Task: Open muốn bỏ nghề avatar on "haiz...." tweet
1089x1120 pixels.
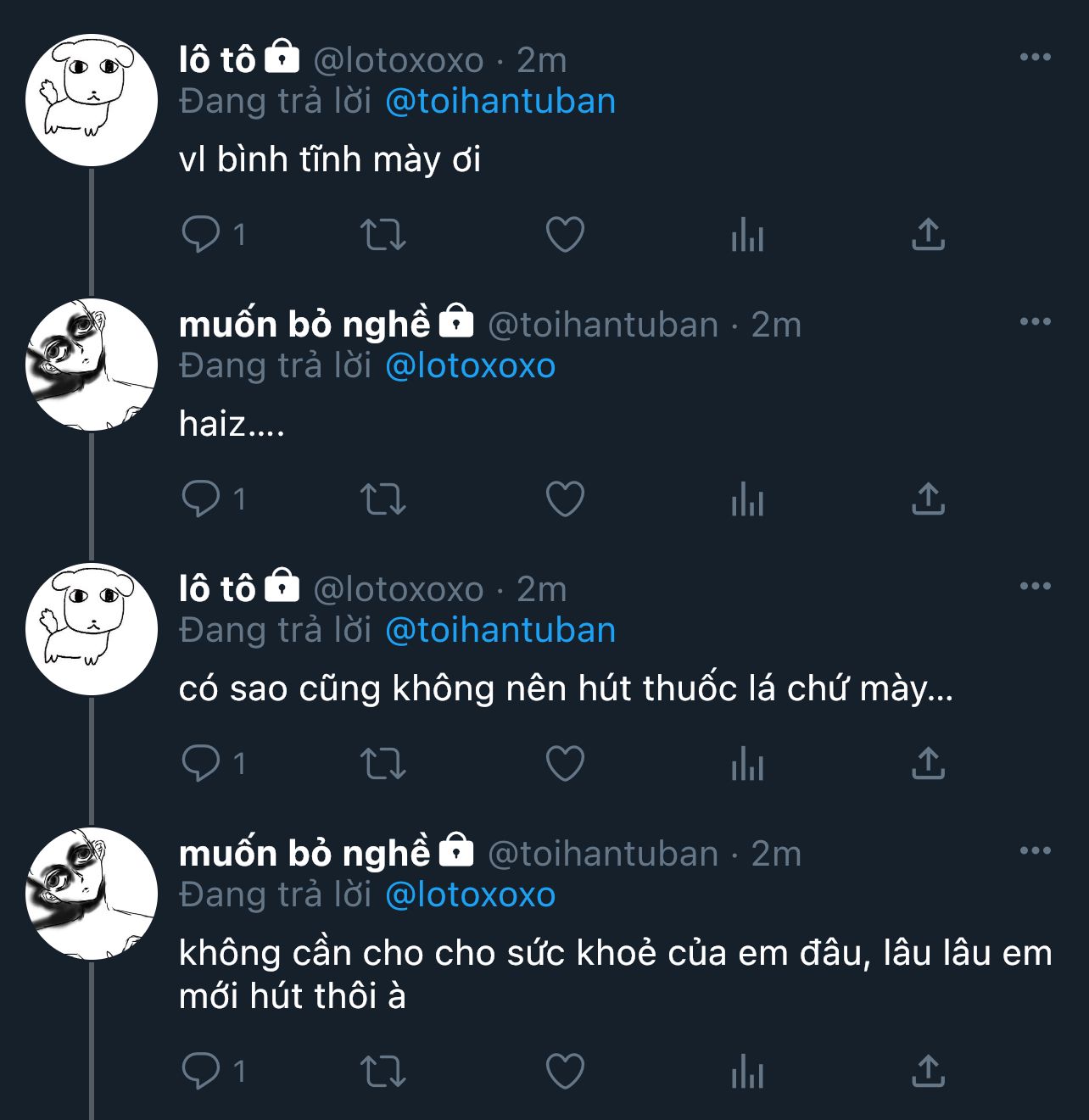Action: coord(92,365)
